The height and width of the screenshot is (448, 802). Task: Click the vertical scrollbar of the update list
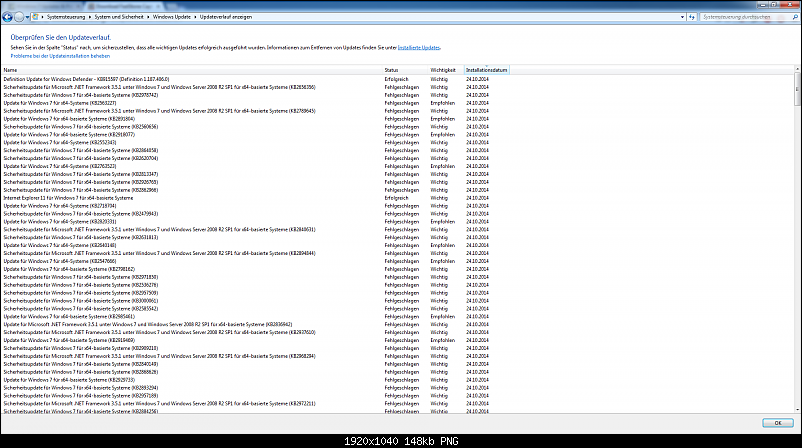[x=796, y=250]
